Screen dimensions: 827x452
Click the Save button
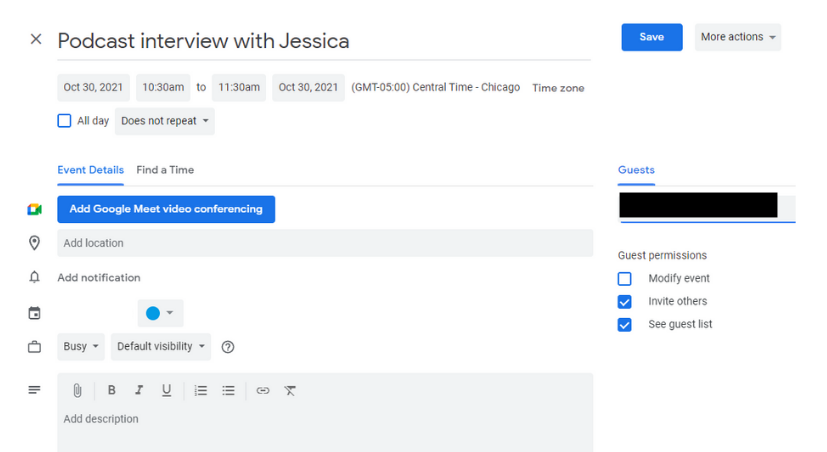[x=651, y=37]
